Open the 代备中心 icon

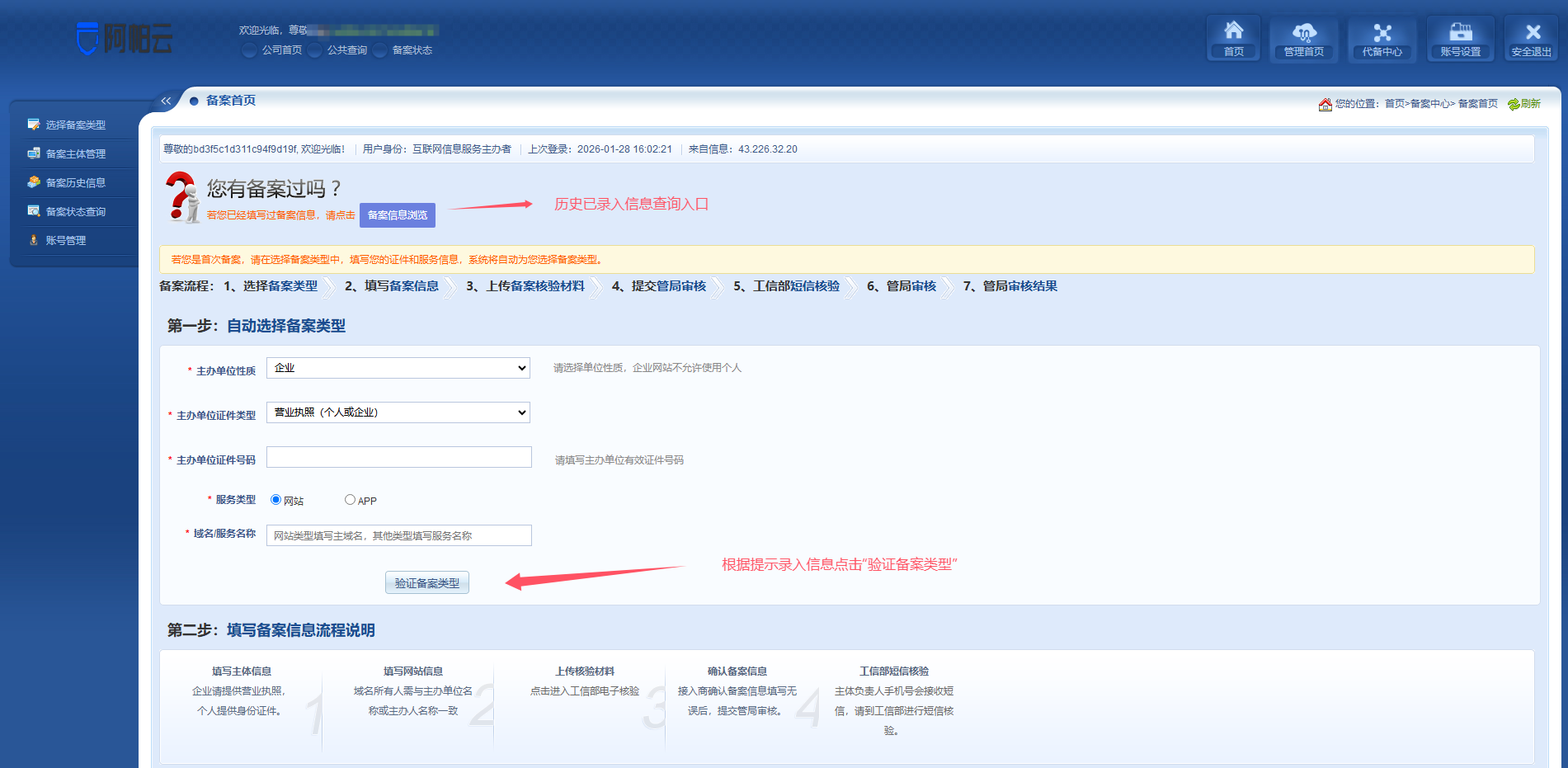pyautogui.click(x=1382, y=33)
